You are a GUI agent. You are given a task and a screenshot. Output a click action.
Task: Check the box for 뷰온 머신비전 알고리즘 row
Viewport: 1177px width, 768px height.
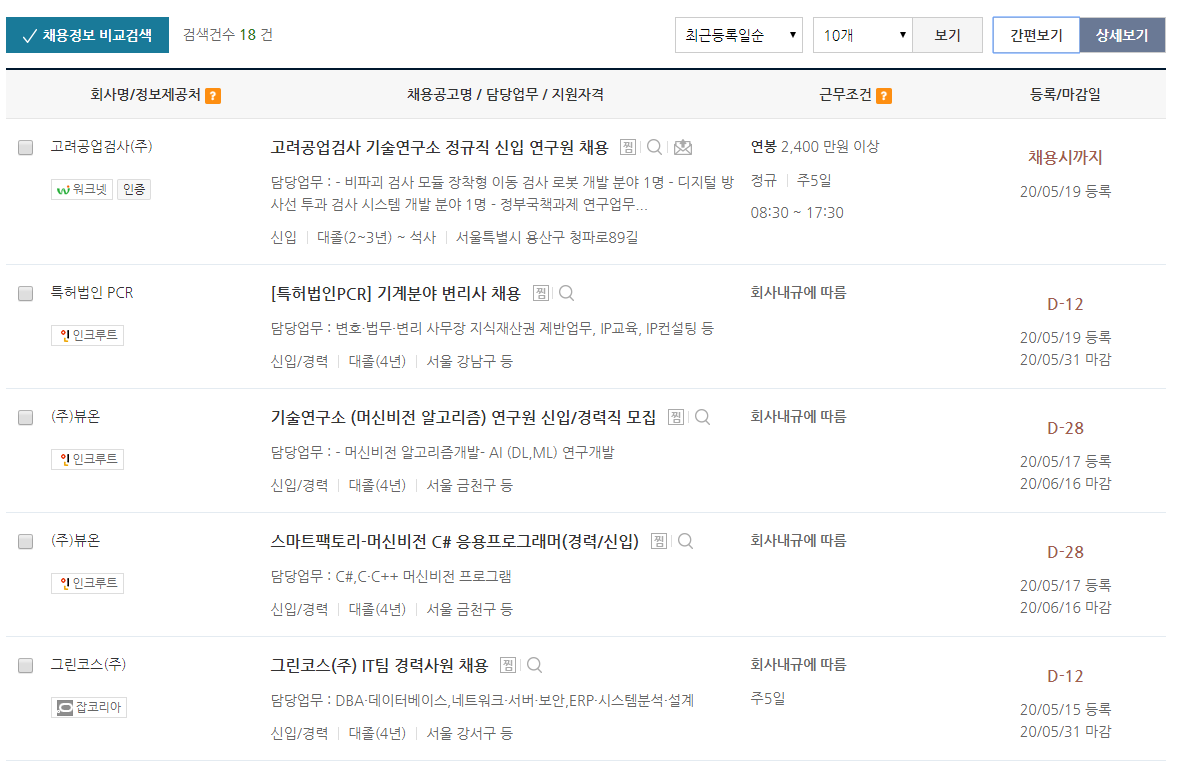coord(26,417)
